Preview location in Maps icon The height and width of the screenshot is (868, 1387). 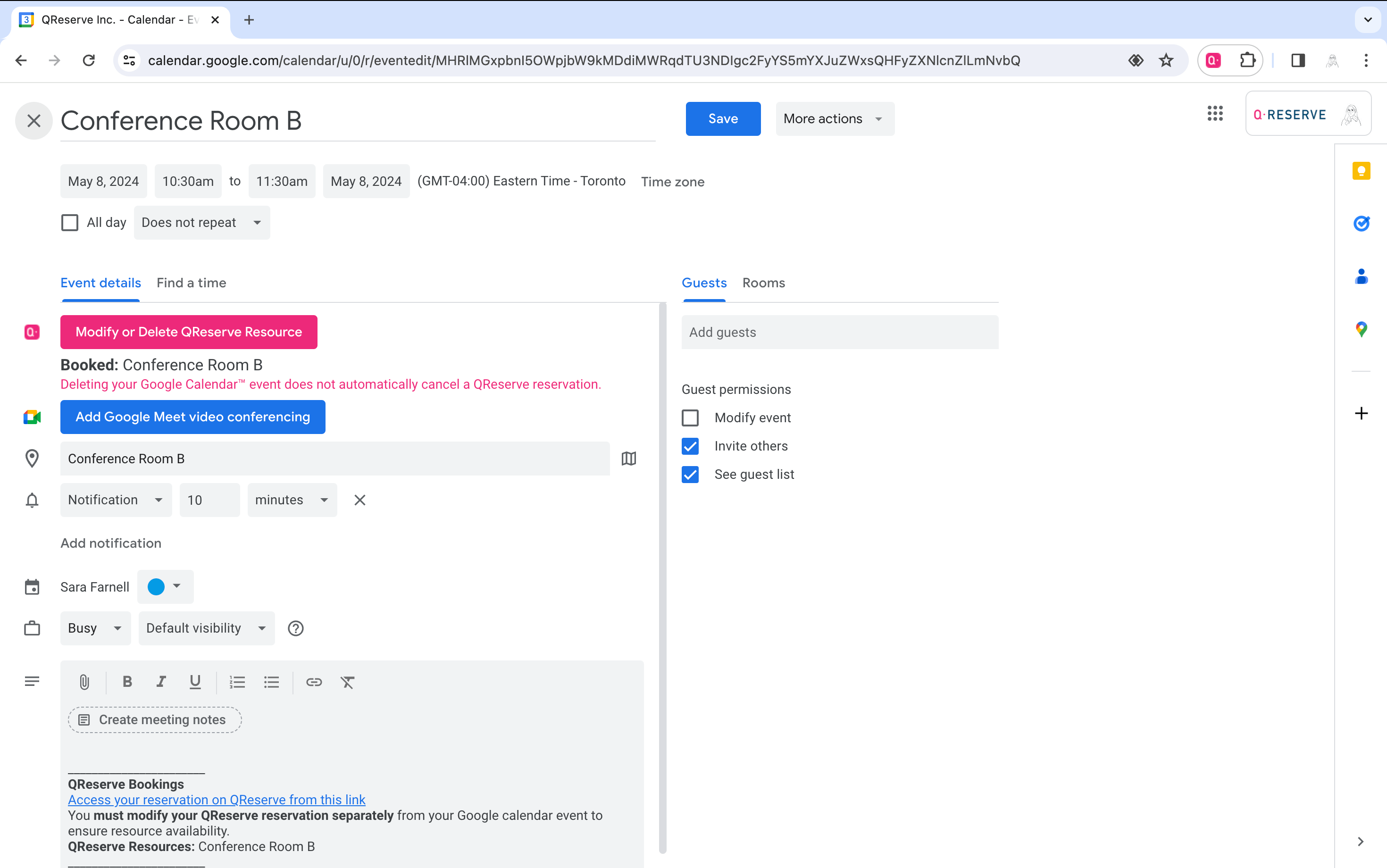[628, 459]
